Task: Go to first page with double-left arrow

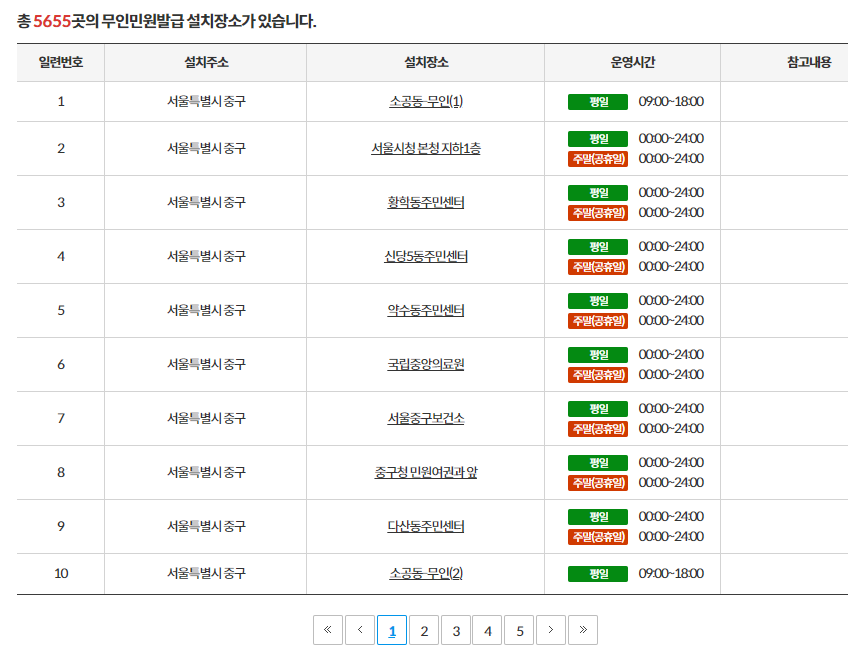Action: (328, 630)
